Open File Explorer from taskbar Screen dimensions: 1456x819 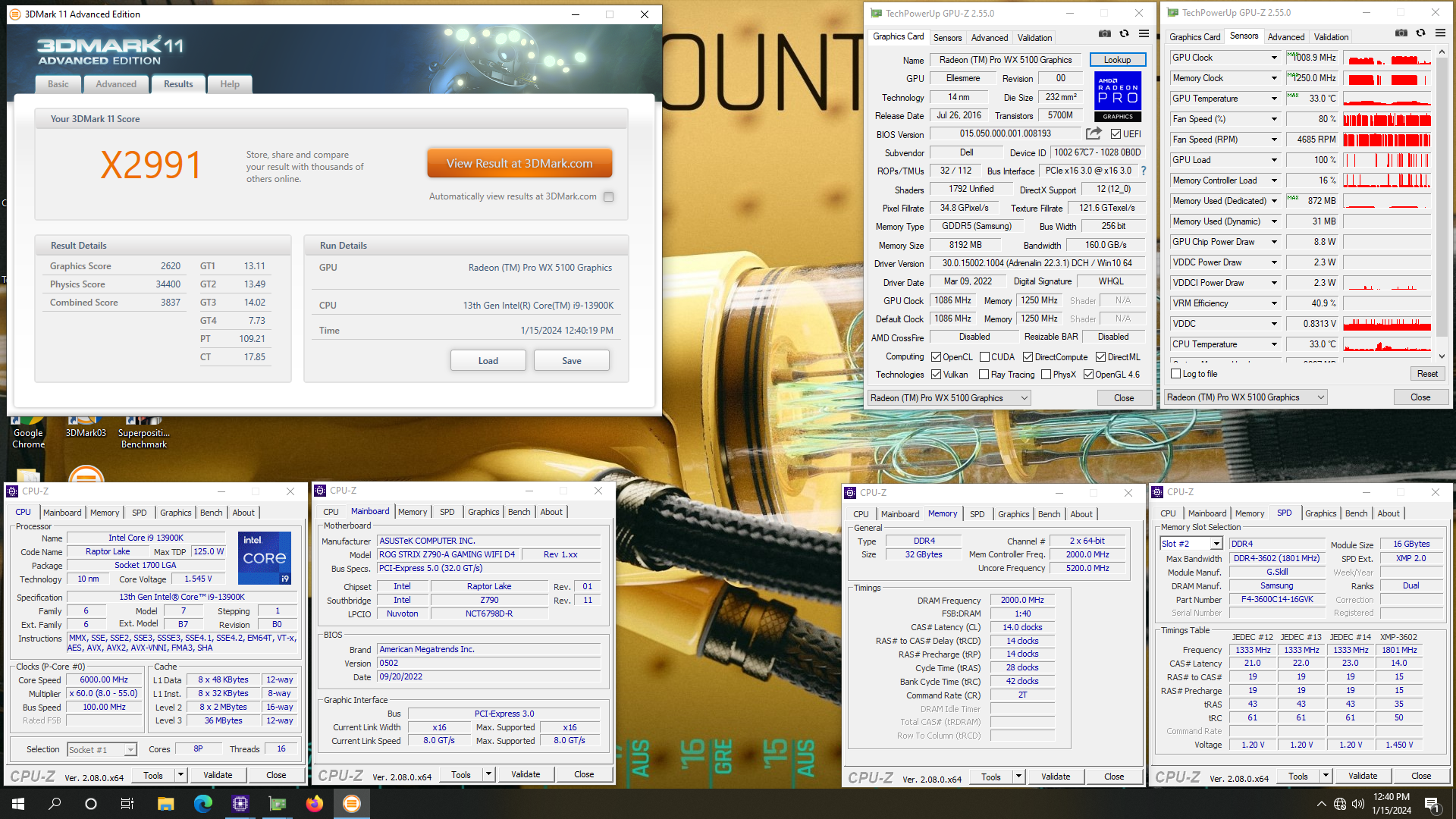[165, 804]
